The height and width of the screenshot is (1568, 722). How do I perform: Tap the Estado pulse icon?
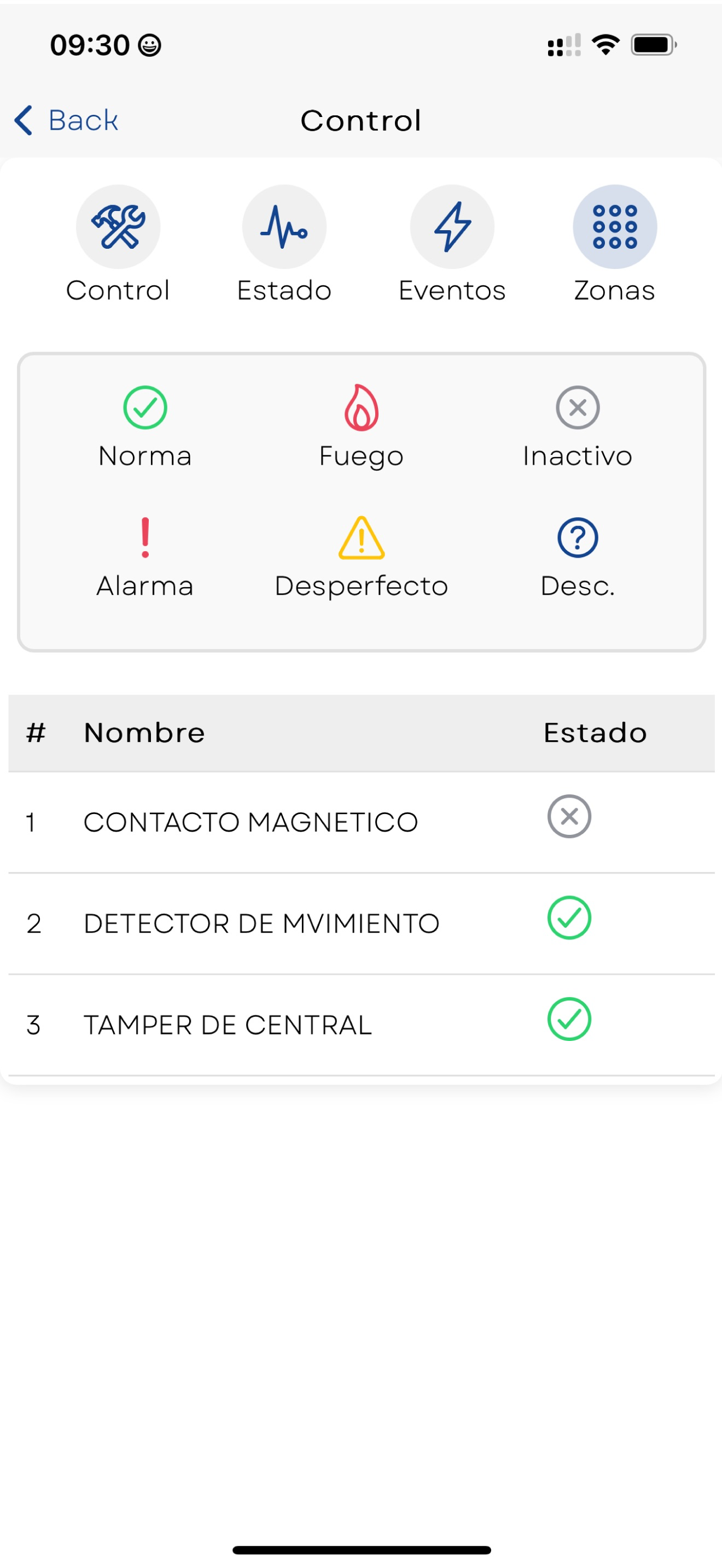coord(284,226)
